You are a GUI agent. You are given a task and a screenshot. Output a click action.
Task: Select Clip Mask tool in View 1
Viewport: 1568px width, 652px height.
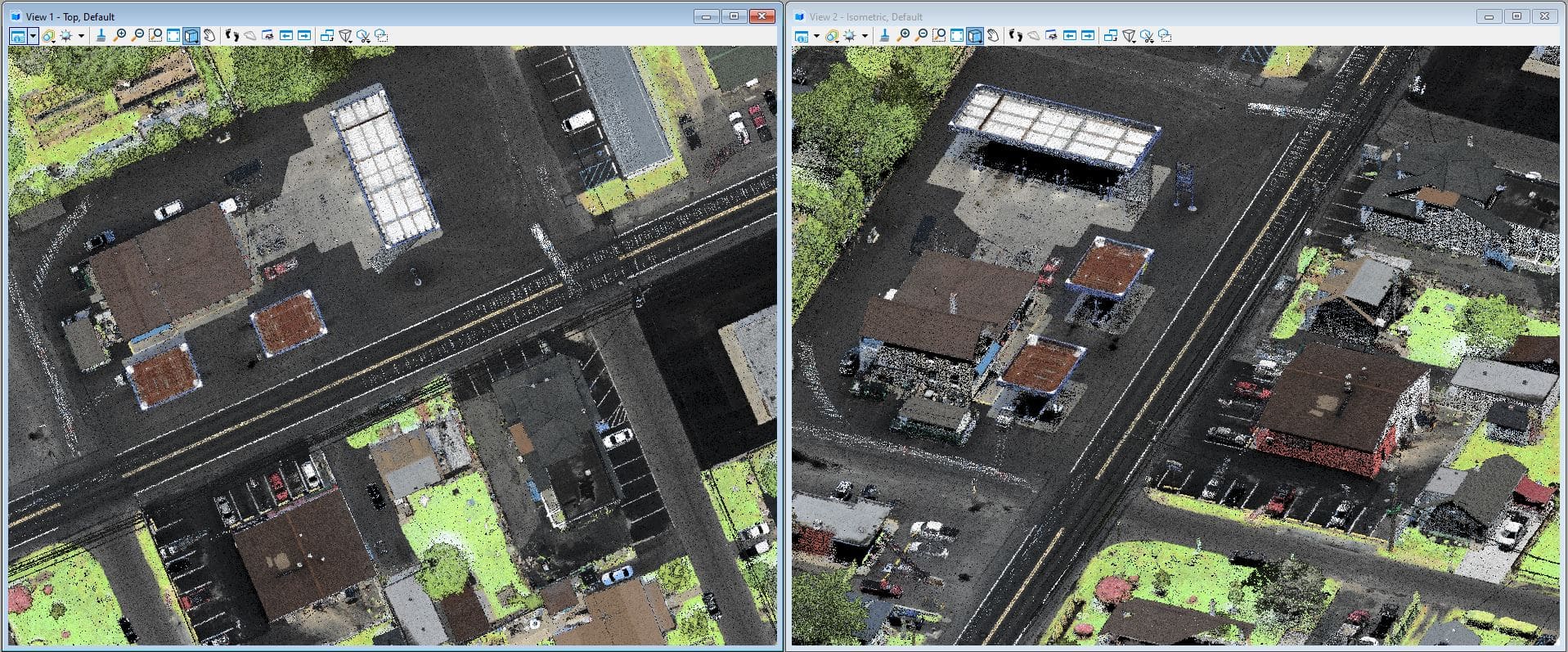[381, 36]
